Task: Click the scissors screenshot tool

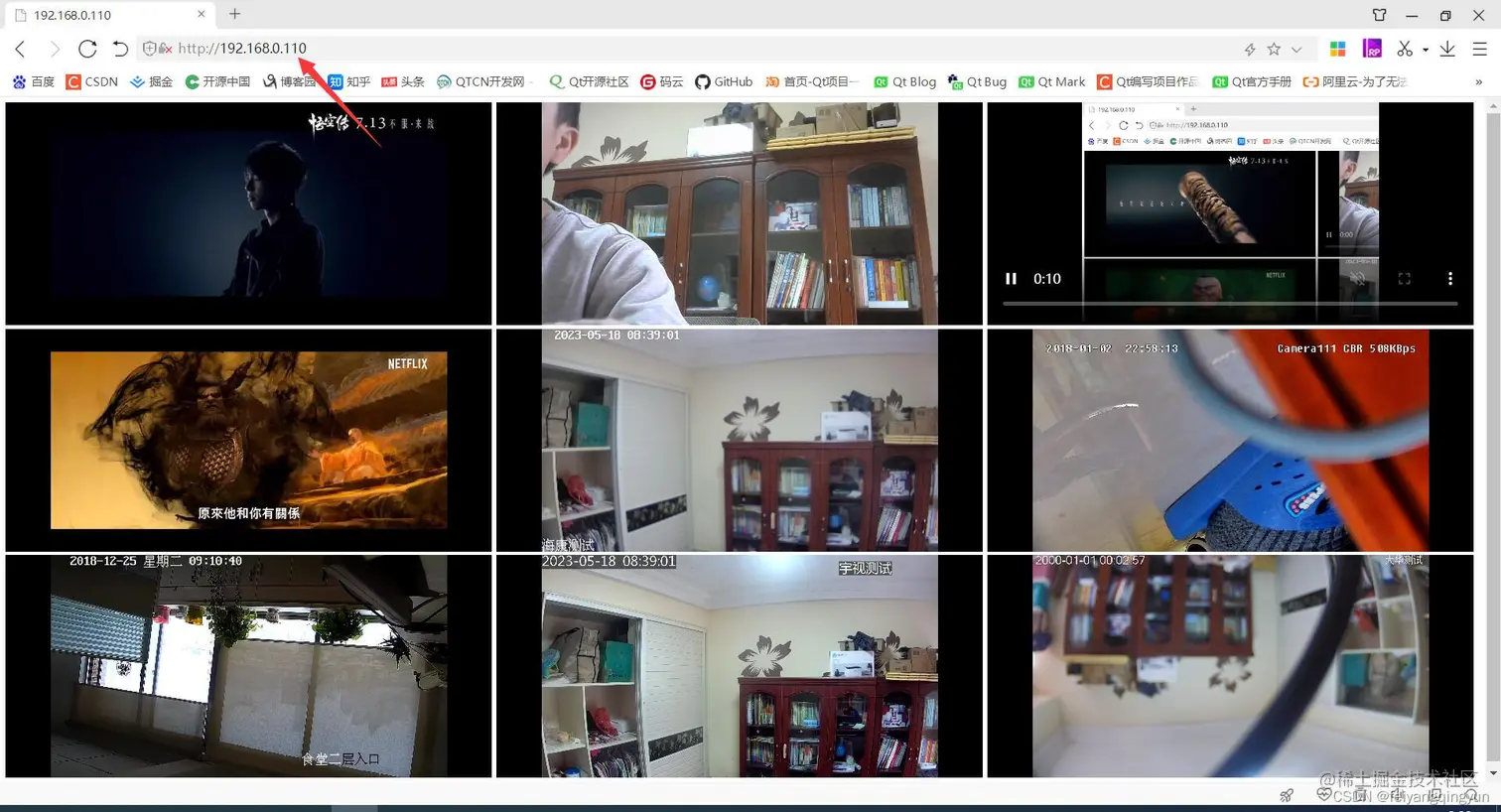Action: pyautogui.click(x=1405, y=49)
